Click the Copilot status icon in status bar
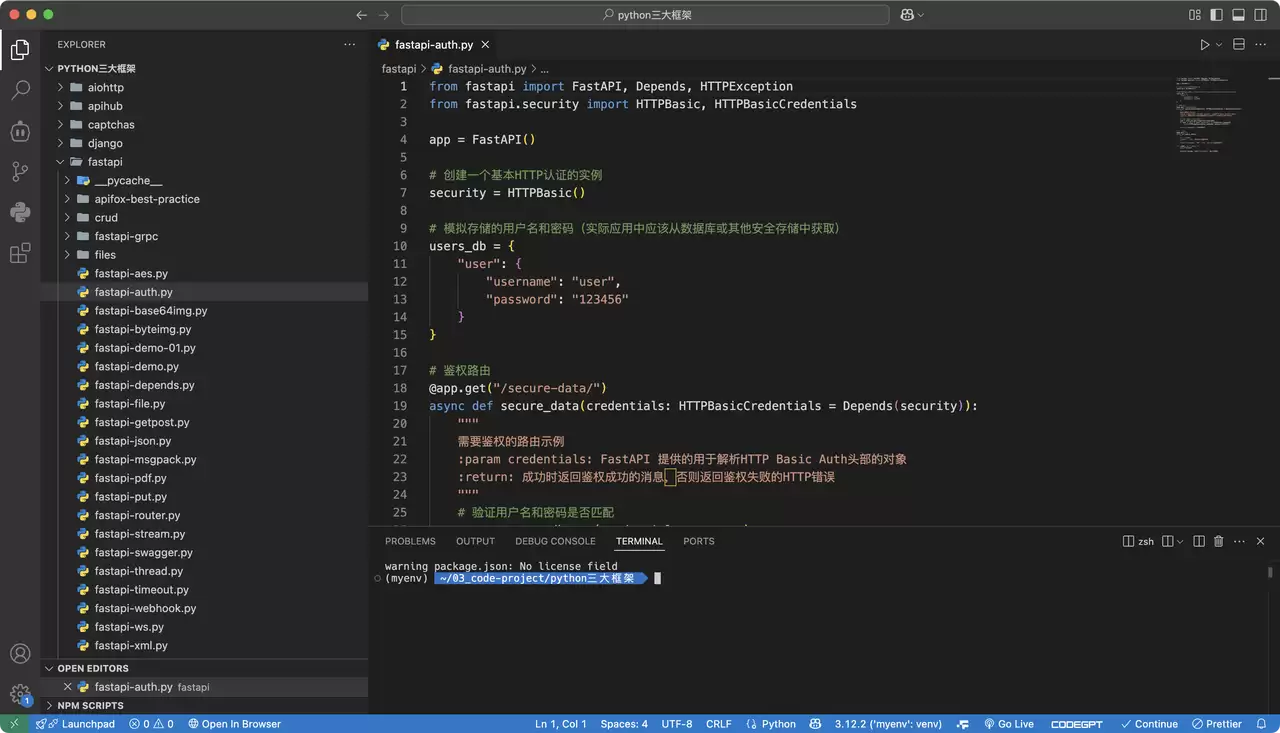This screenshot has width=1280, height=733. (815, 724)
